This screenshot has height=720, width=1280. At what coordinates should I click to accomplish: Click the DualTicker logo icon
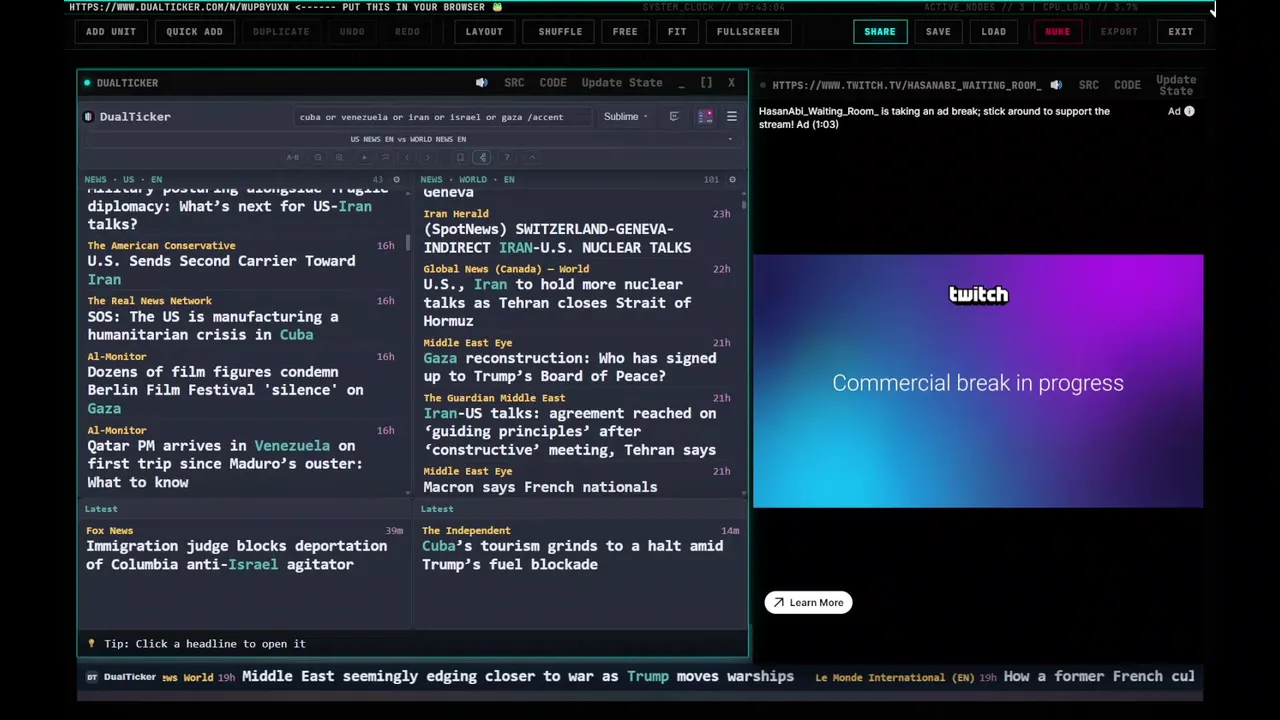[x=90, y=117]
